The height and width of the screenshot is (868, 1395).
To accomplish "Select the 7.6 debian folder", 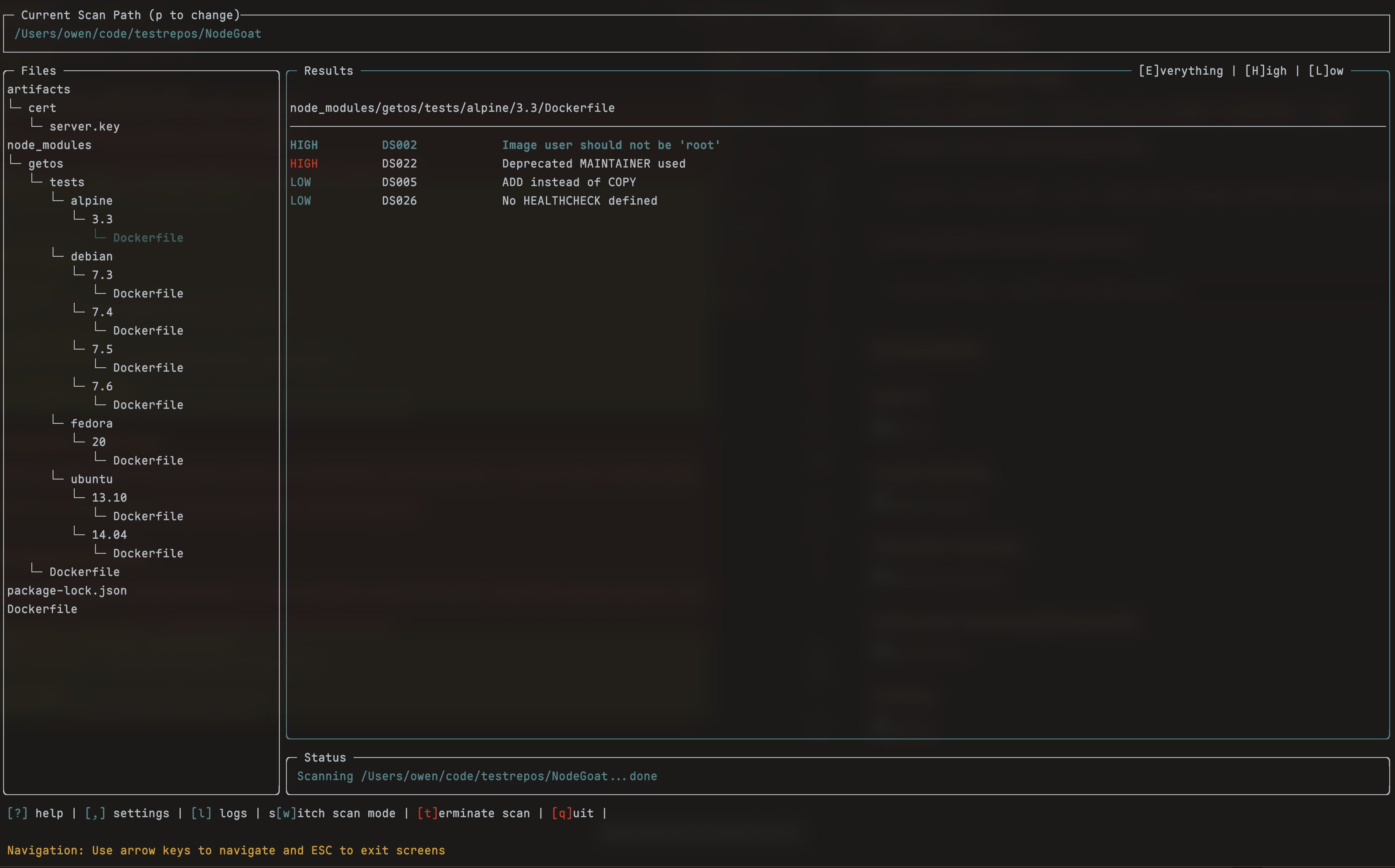I will 102,386.
